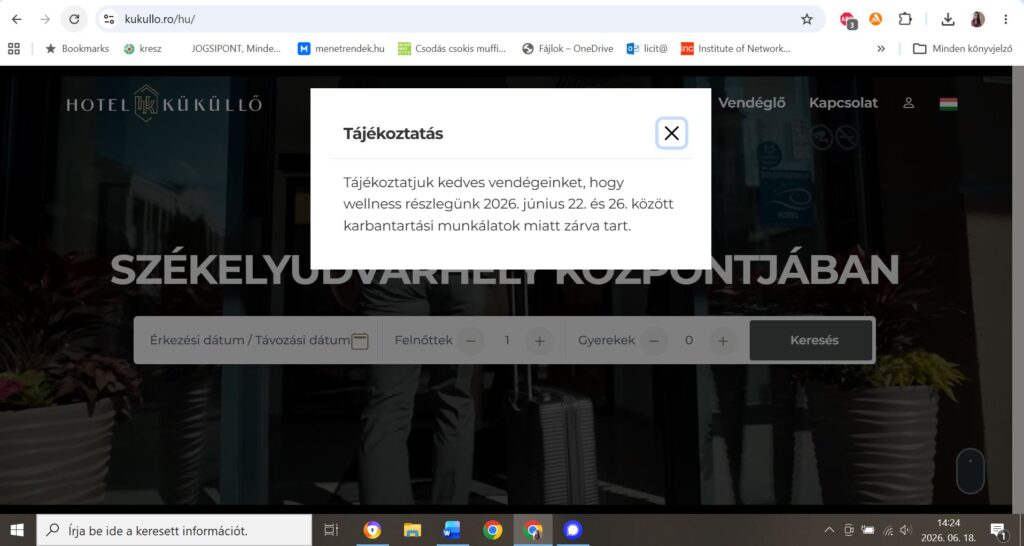Open the Wi-Fi network tray icon
Screen dimensions: 1024x546
(x=888, y=530)
